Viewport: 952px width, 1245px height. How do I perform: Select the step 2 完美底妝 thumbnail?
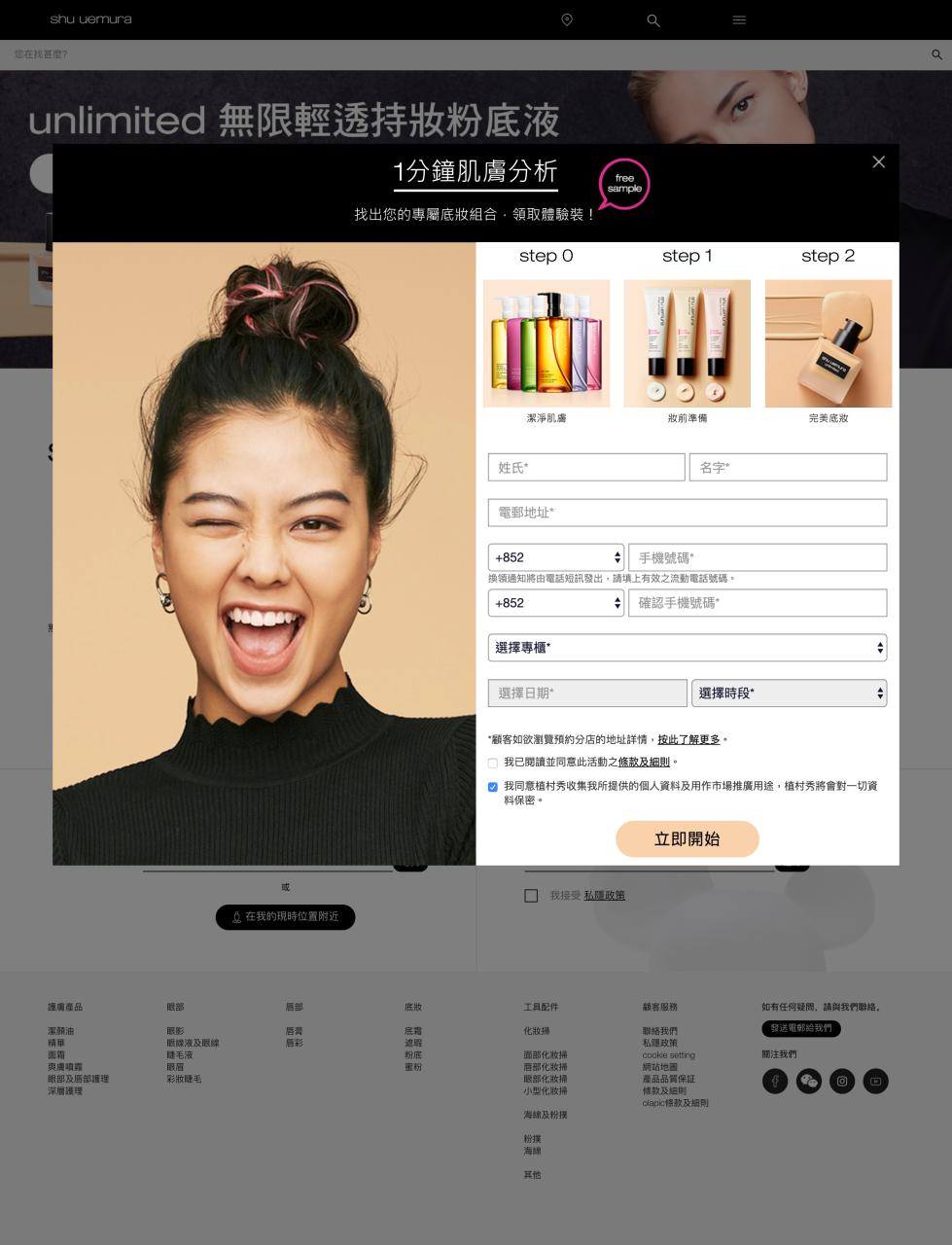point(829,343)
